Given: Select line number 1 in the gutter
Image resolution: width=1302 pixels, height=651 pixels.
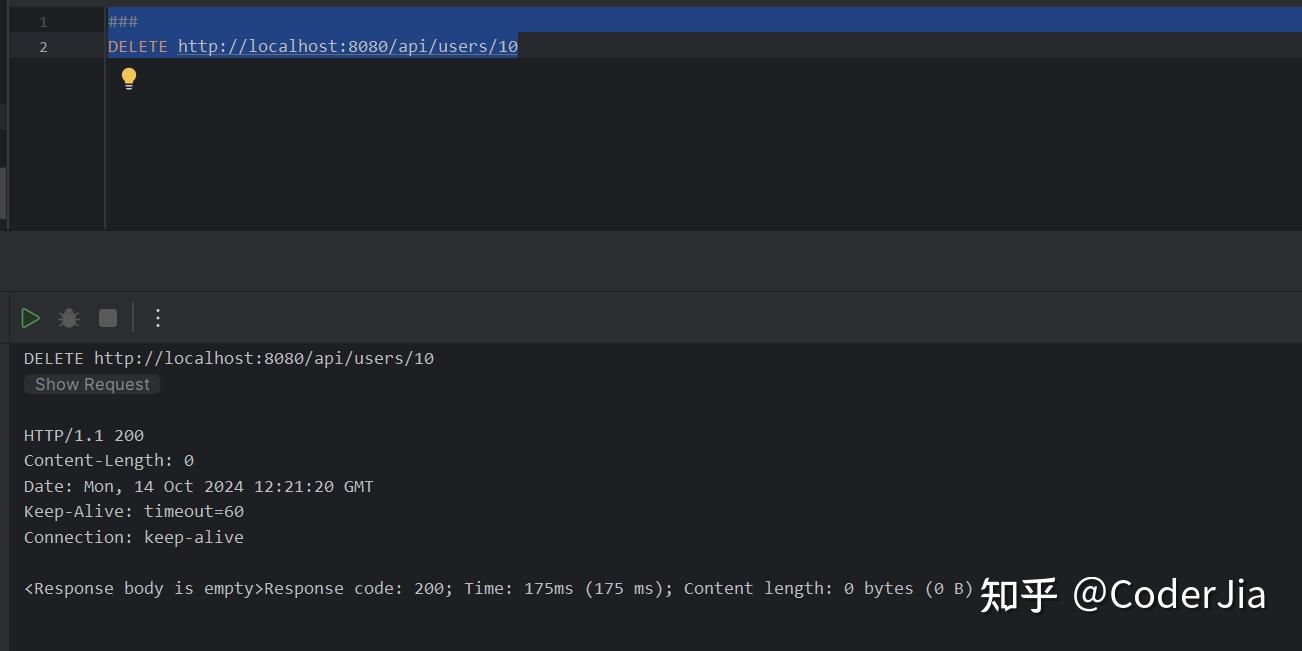Looking at the screenshot, I should [x=42, y=20].
